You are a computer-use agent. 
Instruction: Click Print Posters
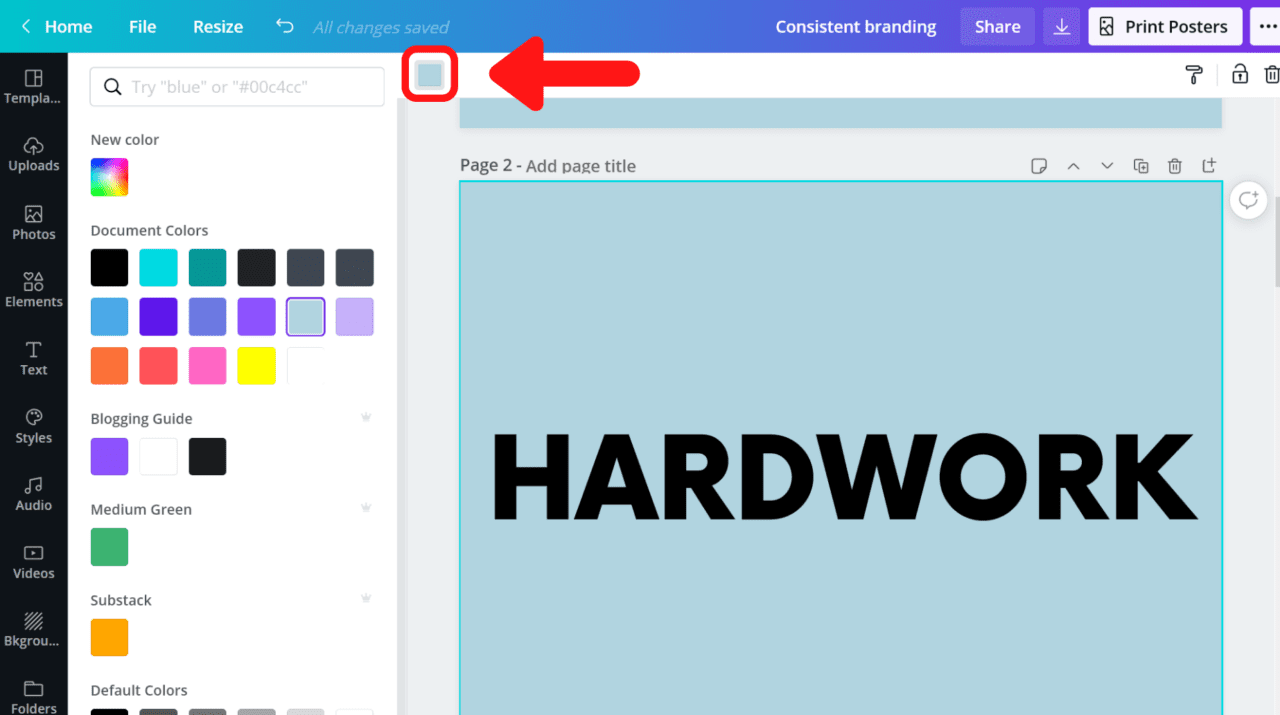tap(1165, 26)
